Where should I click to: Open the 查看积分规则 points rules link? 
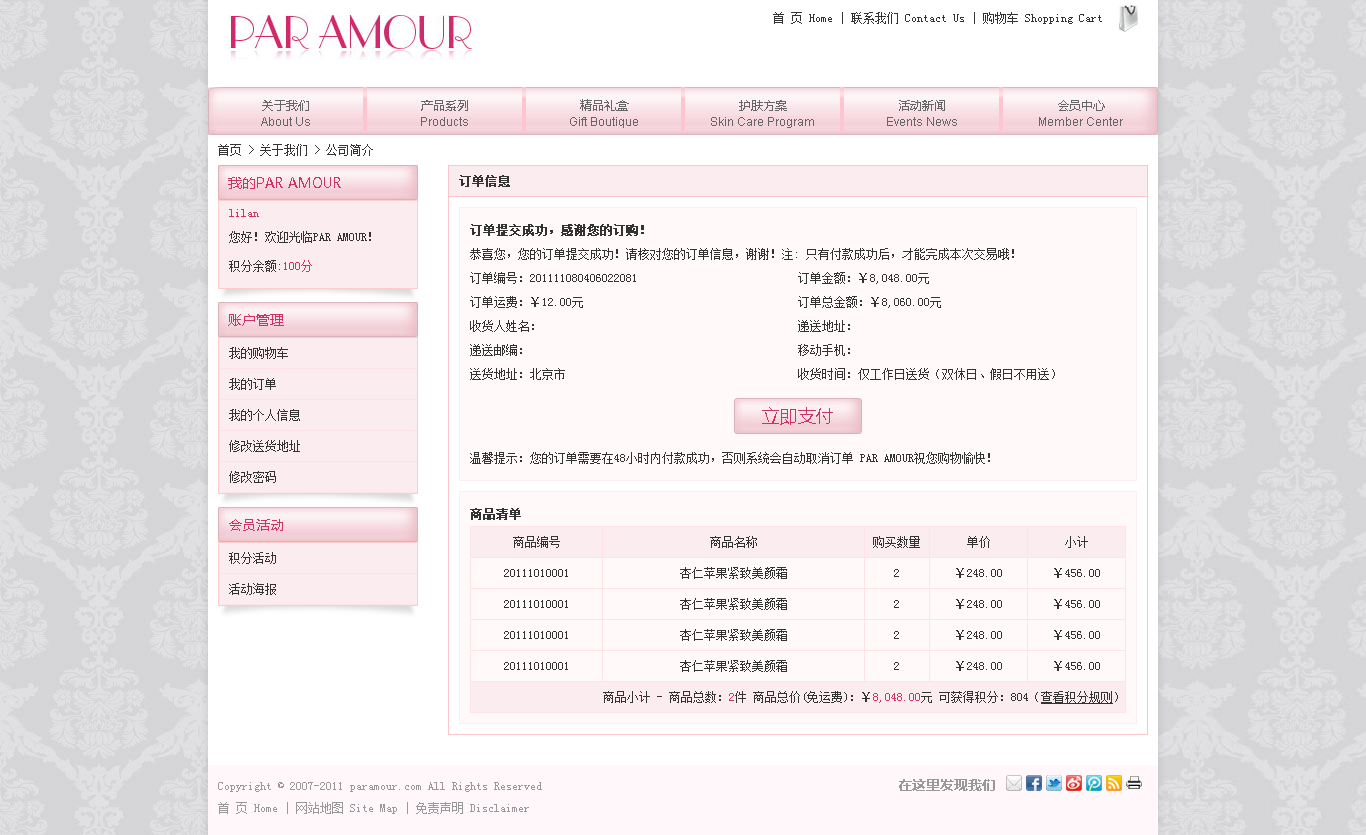point(1076,697)
